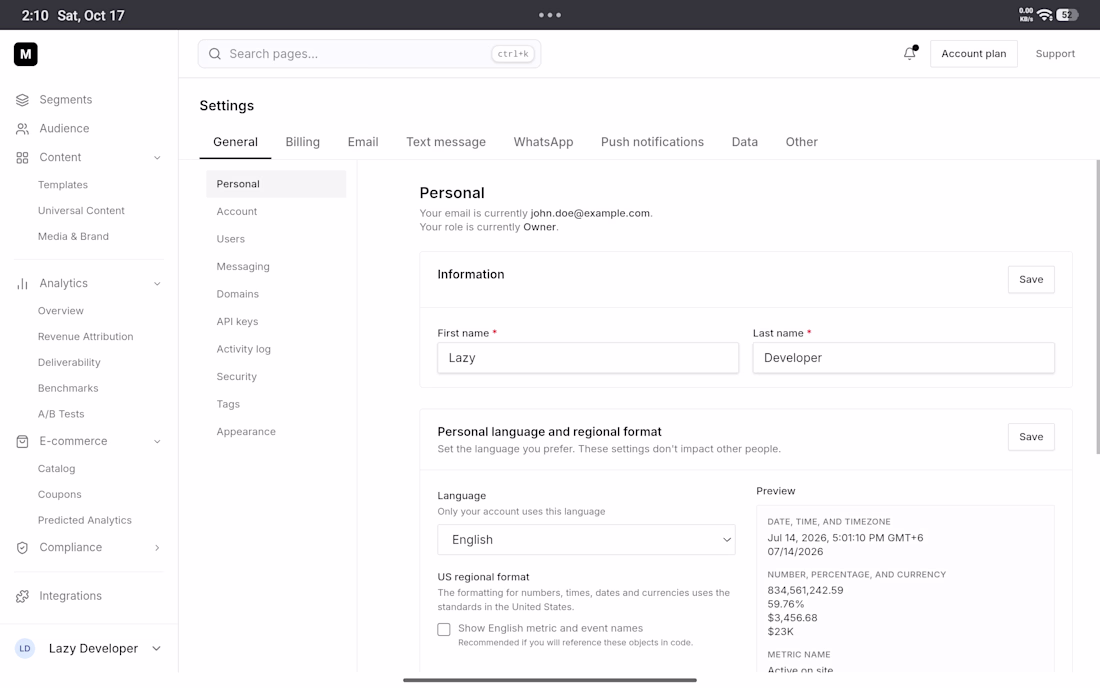The width and height of the screenshot is (1100, 688).
Task: Open the Lazy Developer account menu
Action: 89,648
